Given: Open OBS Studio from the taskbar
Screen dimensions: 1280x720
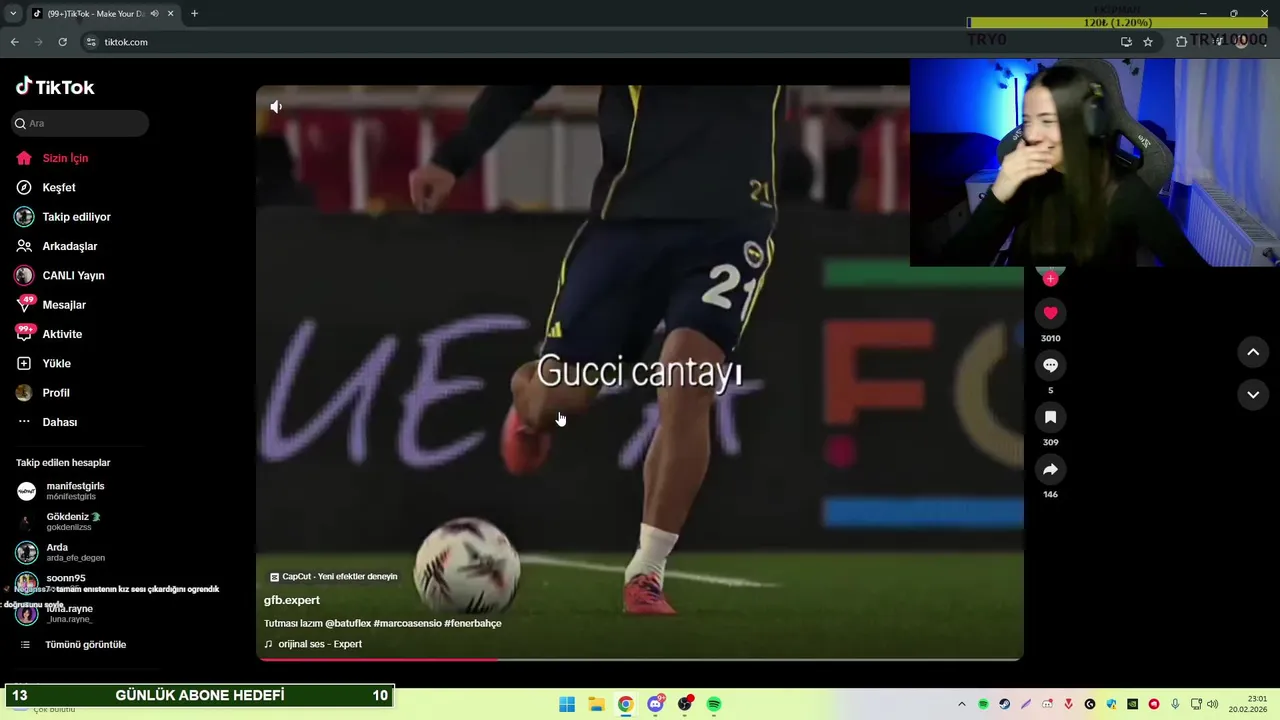Looking at the screenshot, I should tap(685, 704).
